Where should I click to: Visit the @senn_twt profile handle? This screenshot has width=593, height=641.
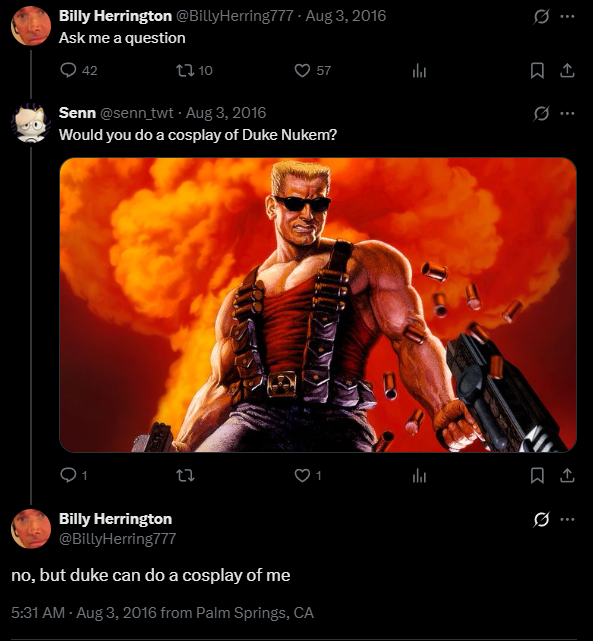pos(137,113)
